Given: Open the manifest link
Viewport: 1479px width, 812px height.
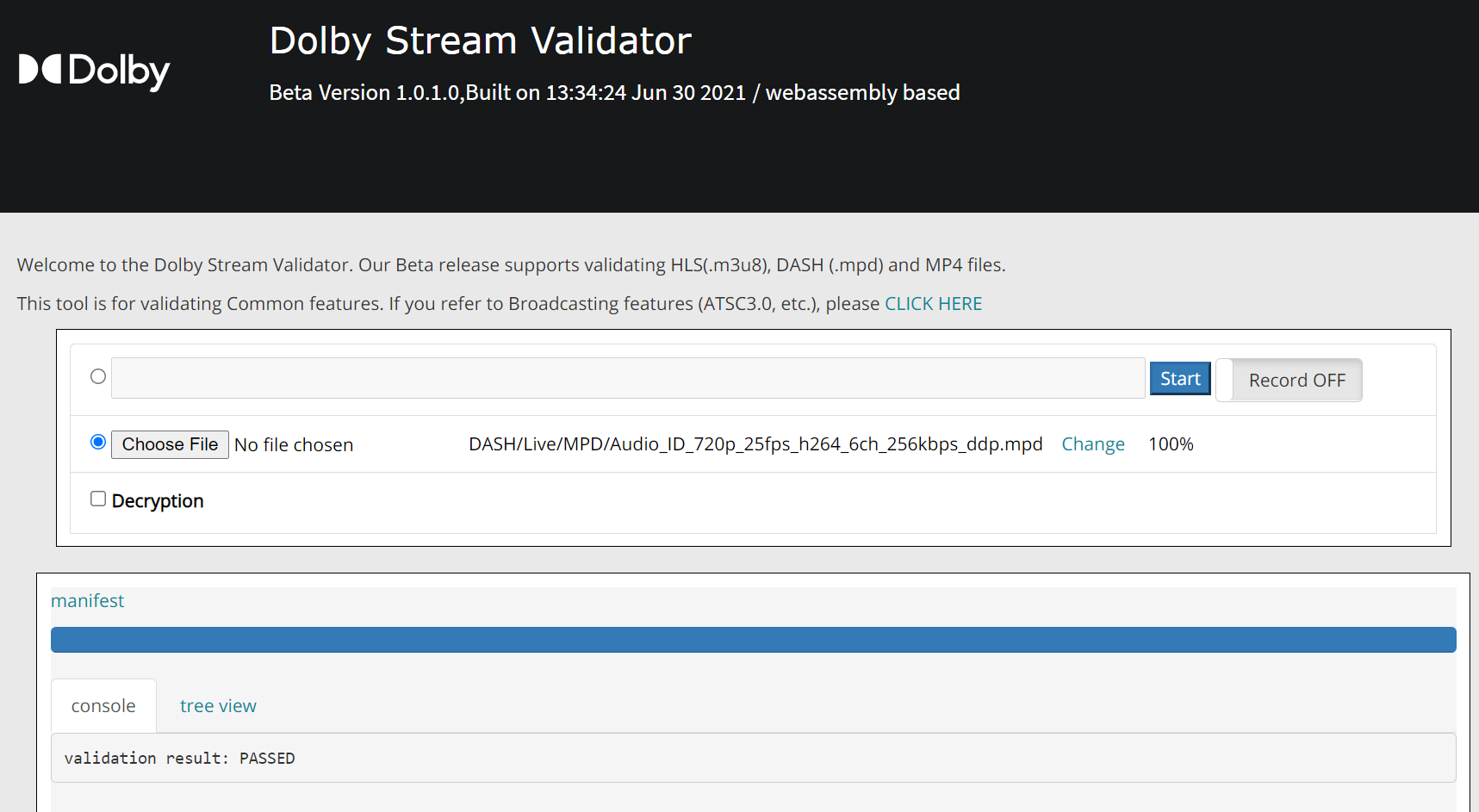Looking at the screenshot, I should pyautogui.click(x=87, y=600).
